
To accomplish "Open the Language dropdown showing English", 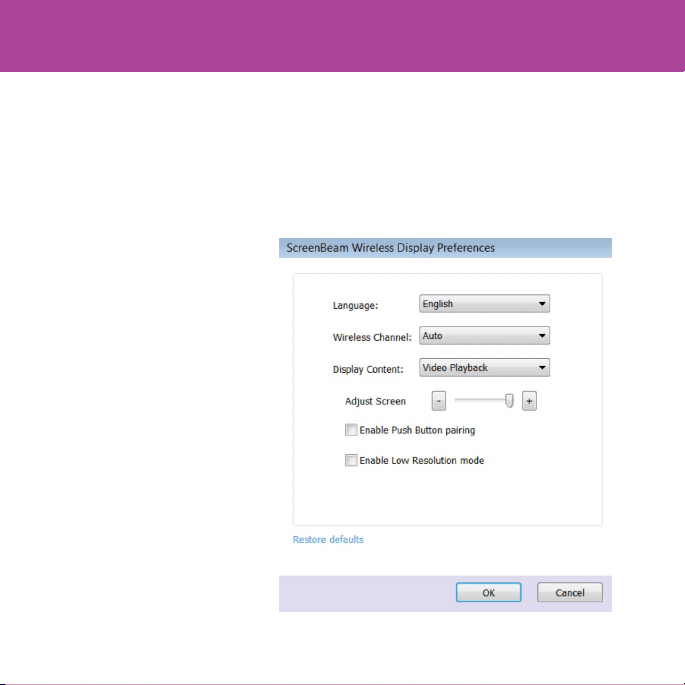I will click(x=484, y=304).
